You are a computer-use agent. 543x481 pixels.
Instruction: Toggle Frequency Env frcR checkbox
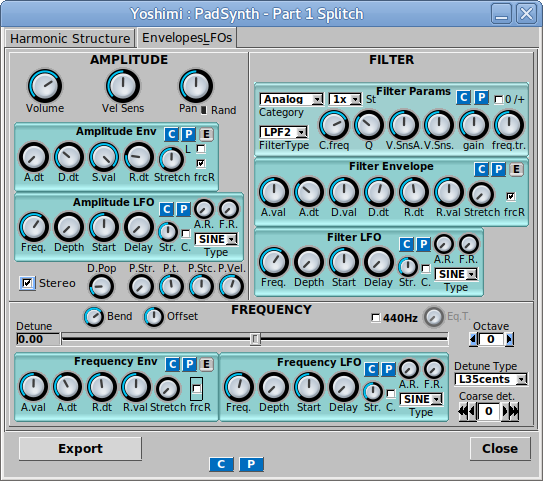coord(197,389)
